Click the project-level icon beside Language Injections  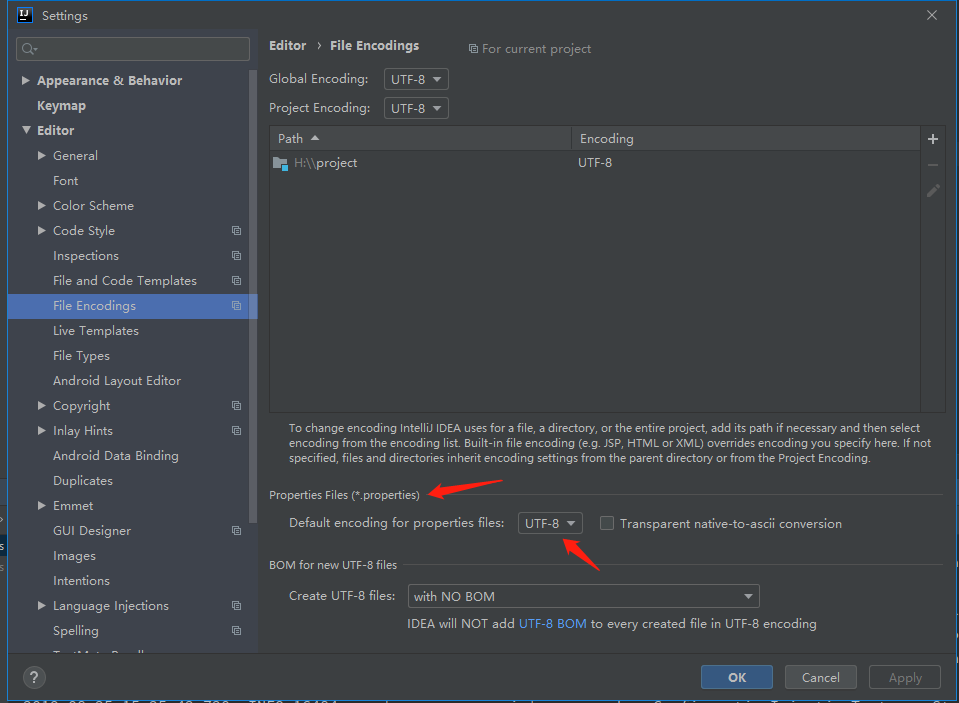click(237, 606)
